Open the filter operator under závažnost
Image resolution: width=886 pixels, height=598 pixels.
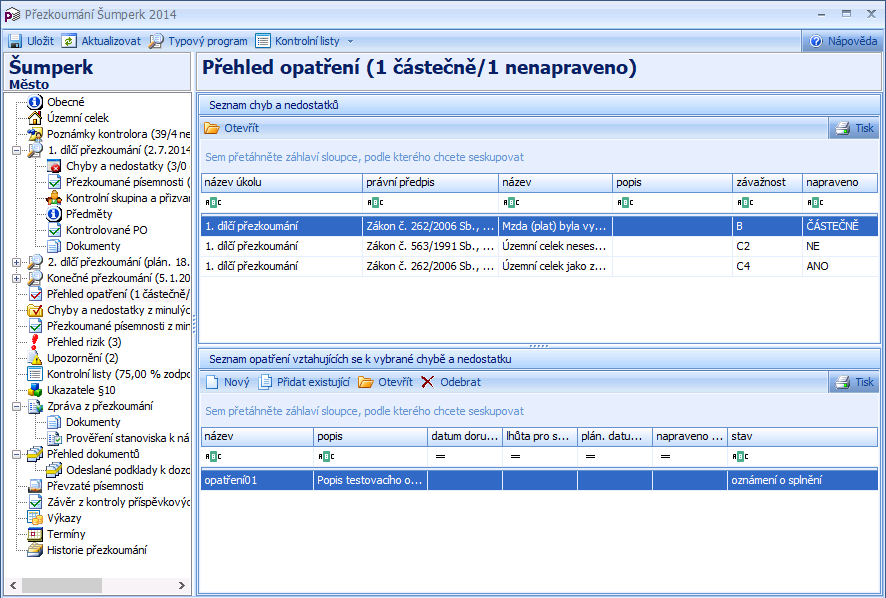[745, 202]
